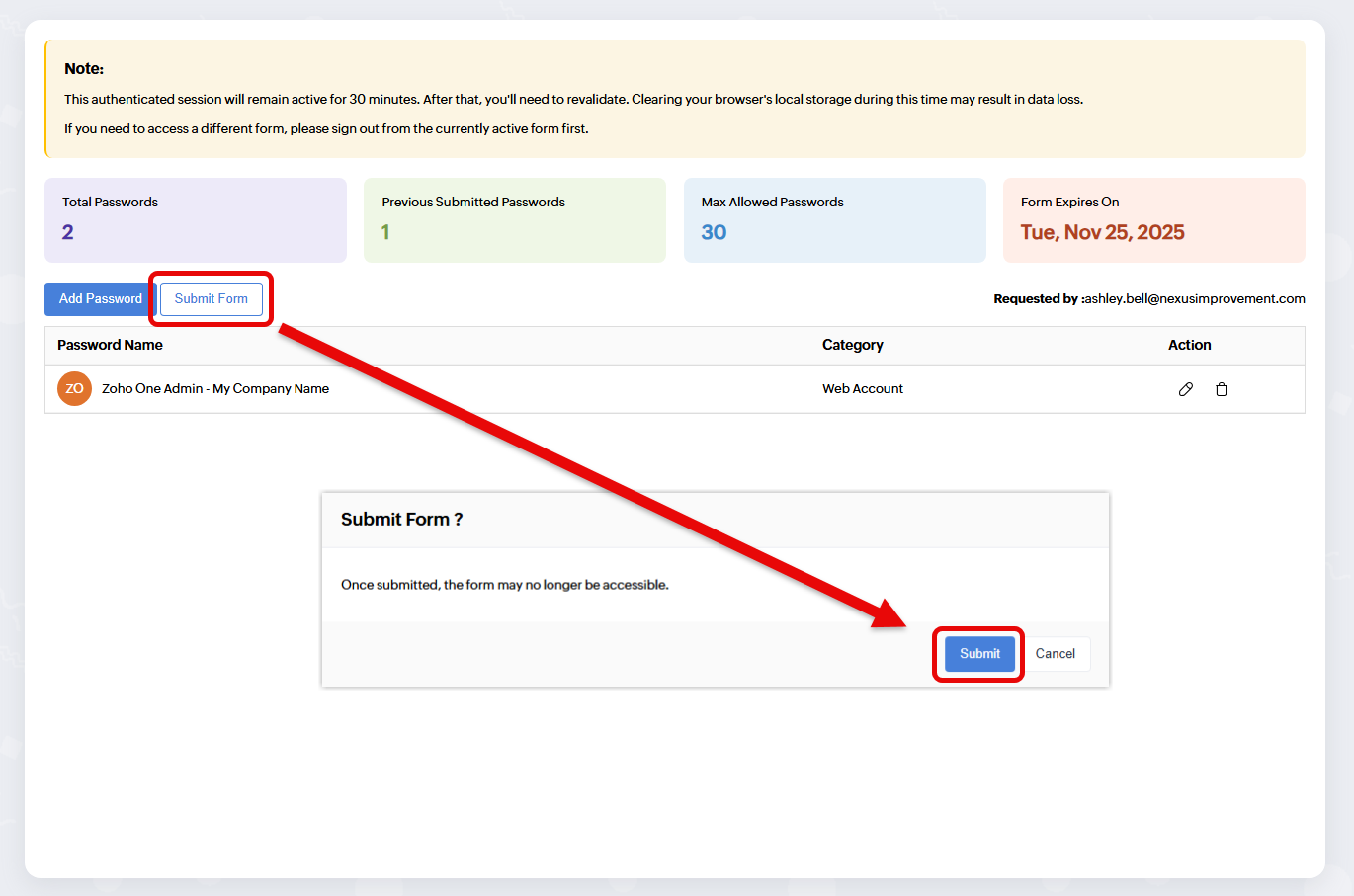Click the Password Name column header
The height and width of the screenshot is (896, 1354).
(110, 345)
